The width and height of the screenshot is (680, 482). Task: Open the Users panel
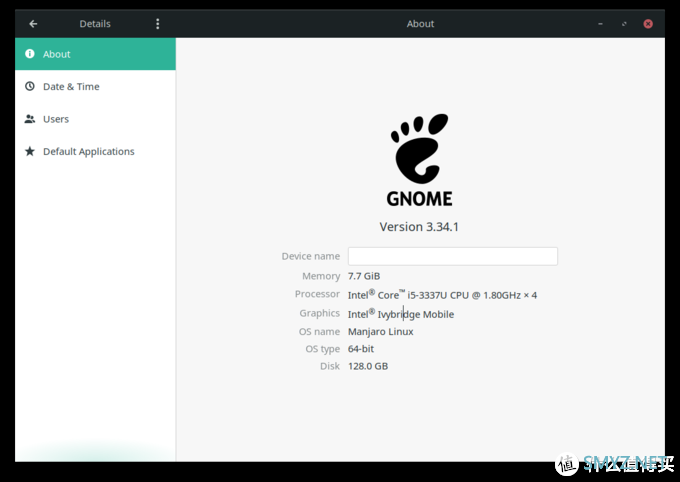[x=95, y=119]
